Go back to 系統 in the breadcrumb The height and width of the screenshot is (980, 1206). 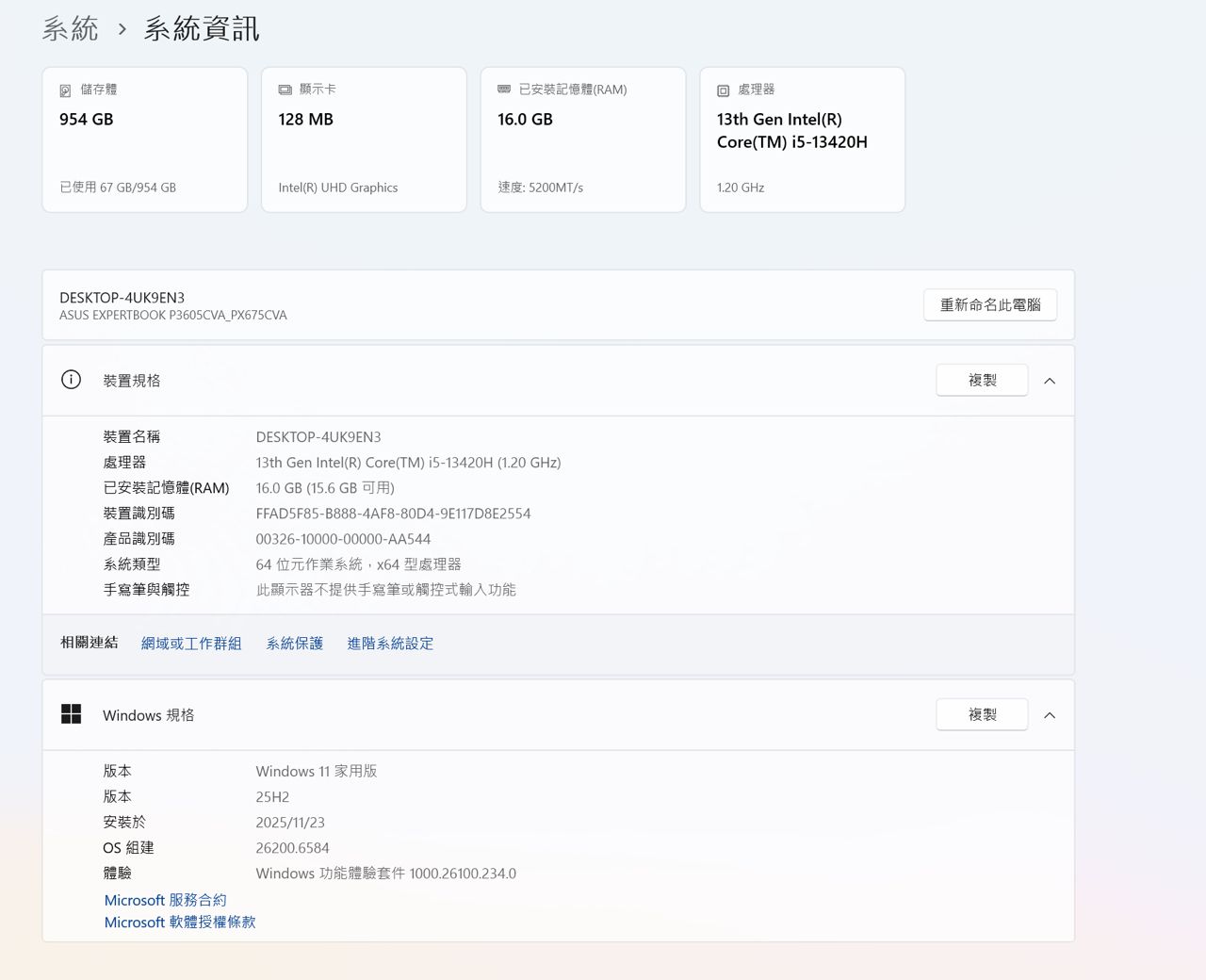pos(70,29)
